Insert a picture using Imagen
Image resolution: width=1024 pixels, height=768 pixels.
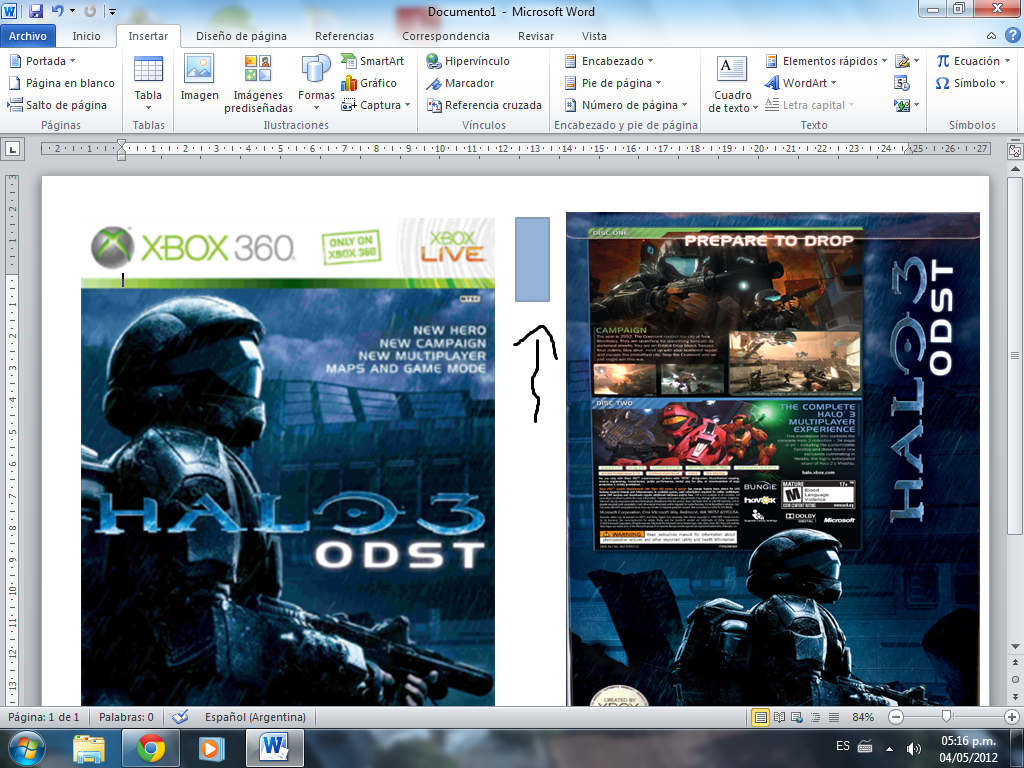point(199,78)
